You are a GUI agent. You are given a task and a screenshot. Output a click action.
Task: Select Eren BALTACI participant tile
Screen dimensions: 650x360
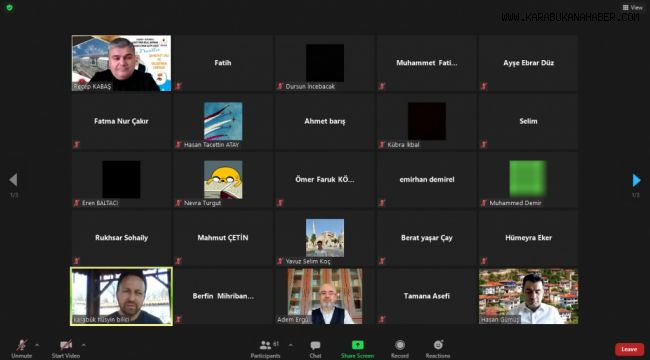(x=121, y=180)
